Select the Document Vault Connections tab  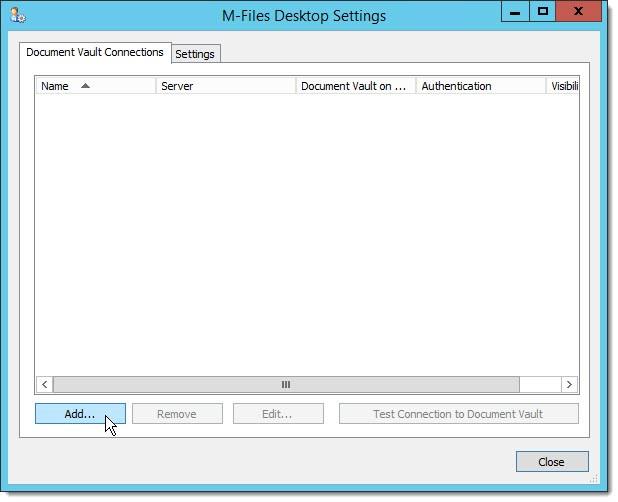tap(95, 52)
